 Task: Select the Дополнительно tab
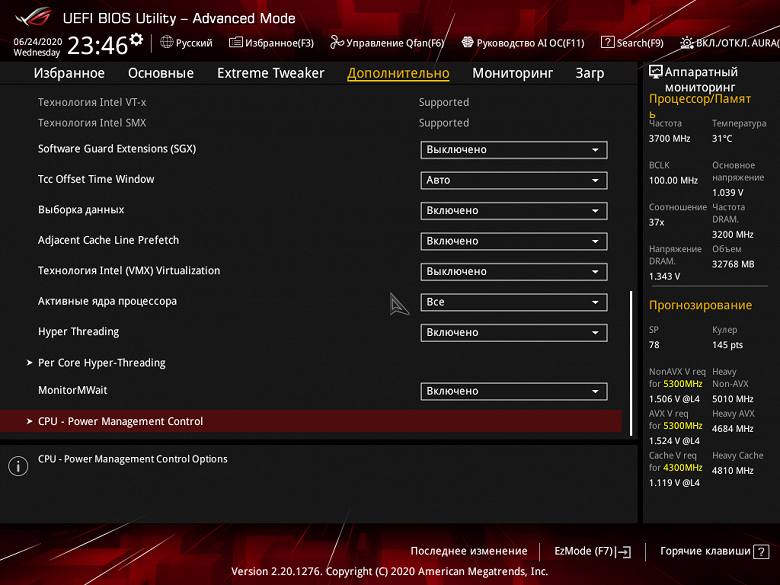coord(398,73)
